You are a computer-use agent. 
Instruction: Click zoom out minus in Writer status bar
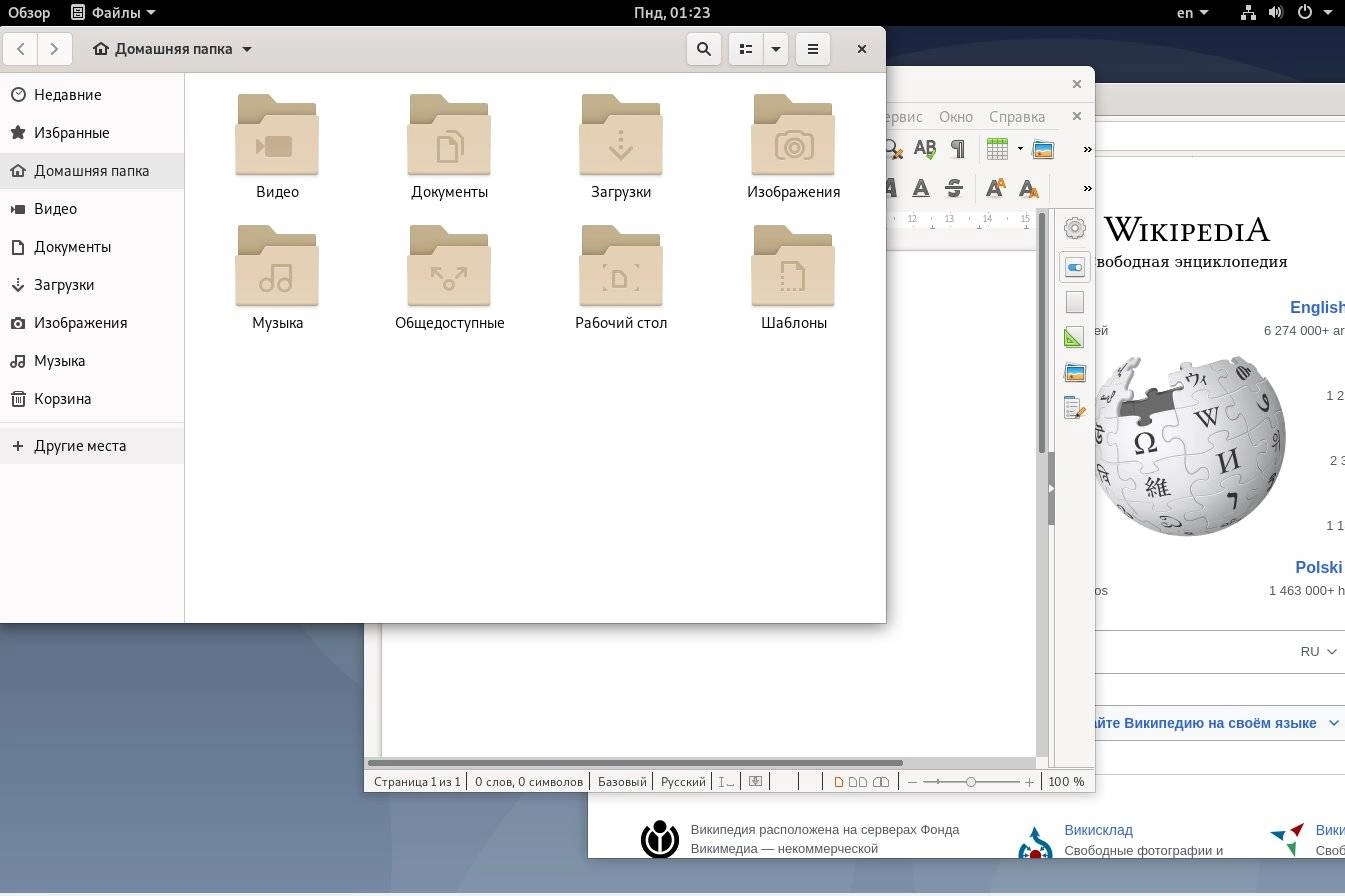click(x=912, y=782)
